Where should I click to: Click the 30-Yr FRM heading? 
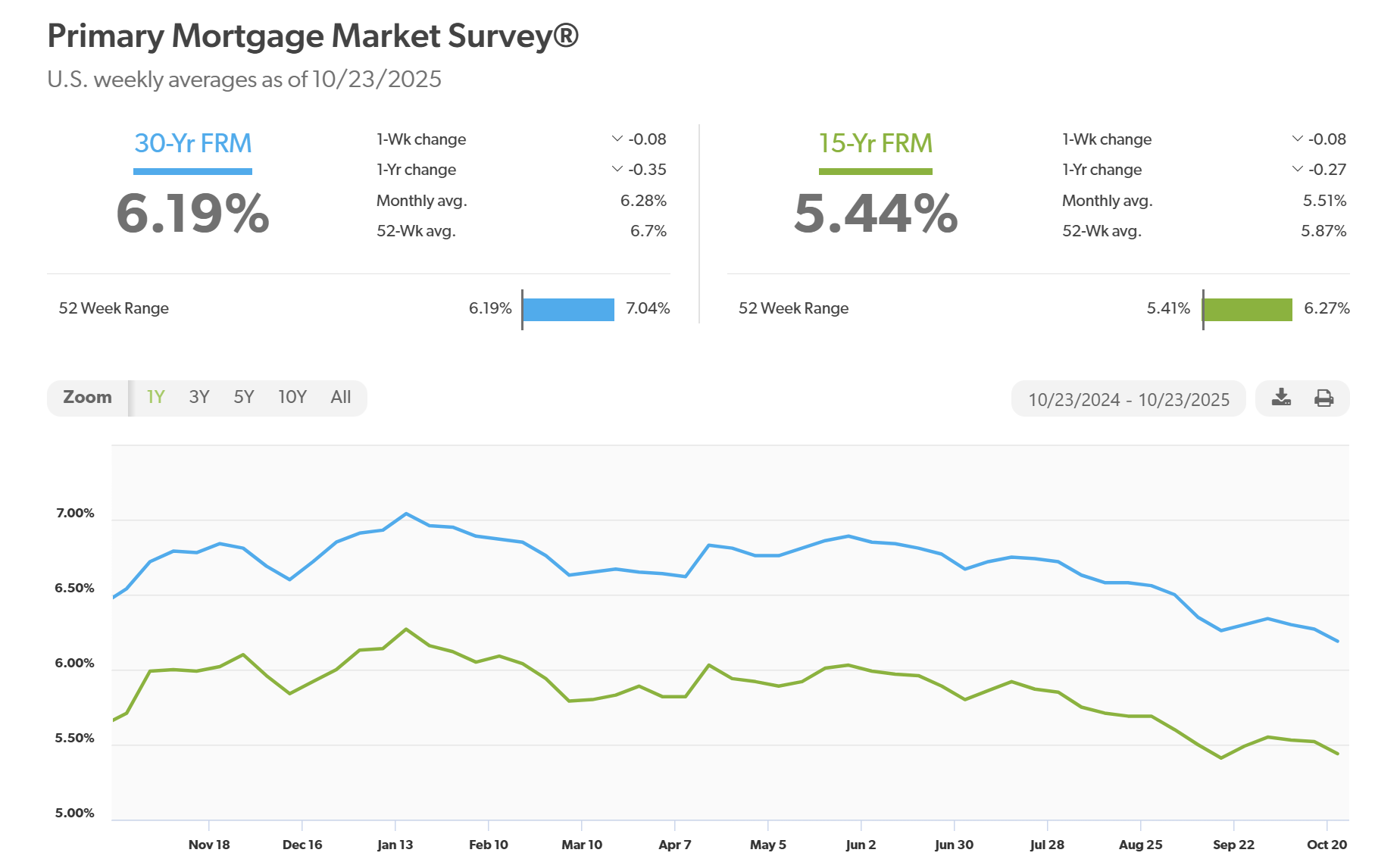pos(192,143)
